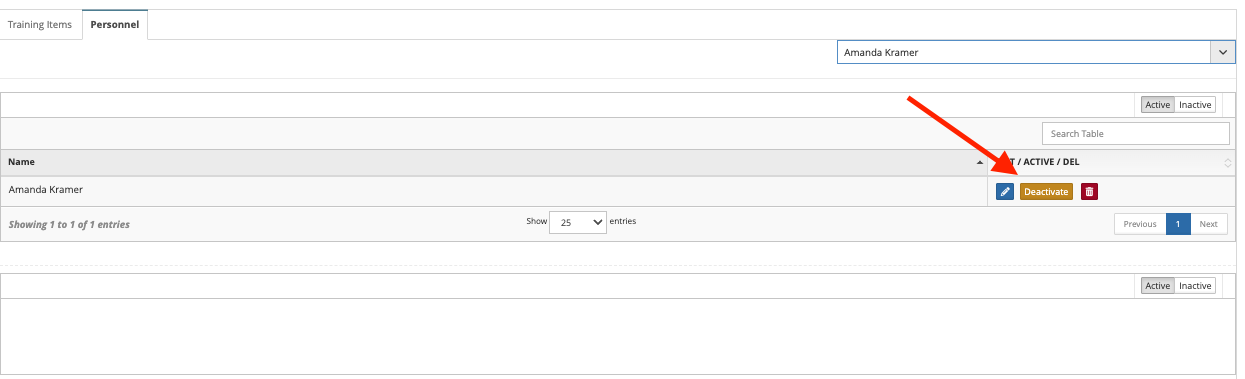Switch lower panel to Inactive filter
This screenshot has height=379, width=1245.
click(x=1195, y=286)
